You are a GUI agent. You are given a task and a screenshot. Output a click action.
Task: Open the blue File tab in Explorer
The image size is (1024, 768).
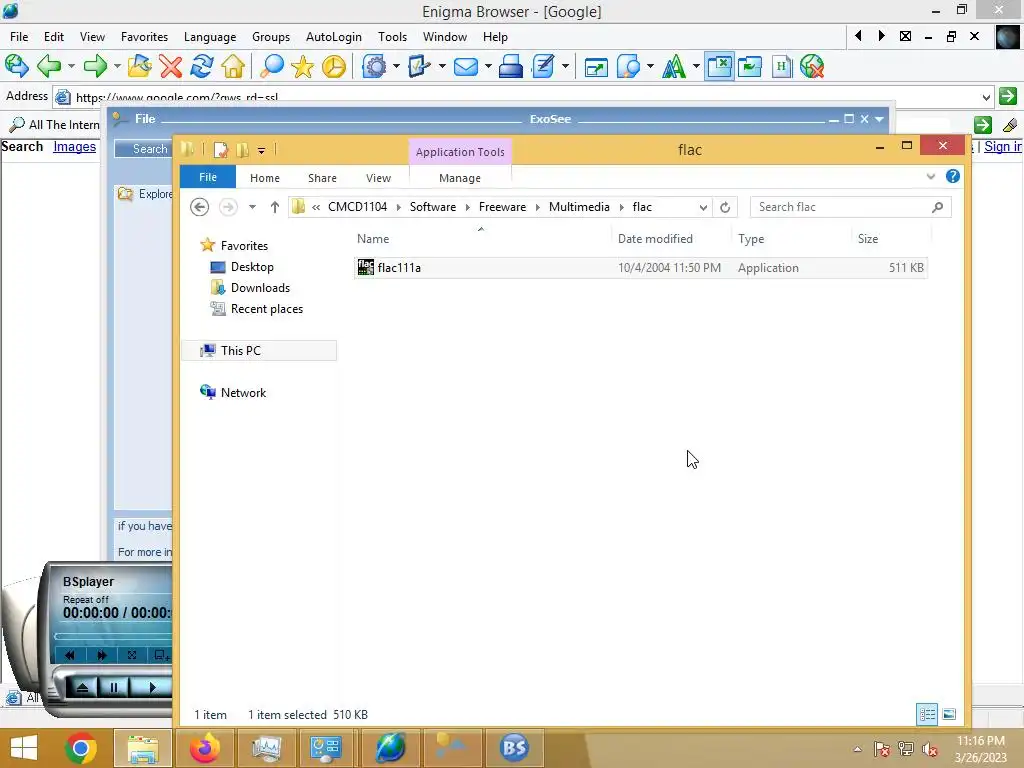(208, 177)
